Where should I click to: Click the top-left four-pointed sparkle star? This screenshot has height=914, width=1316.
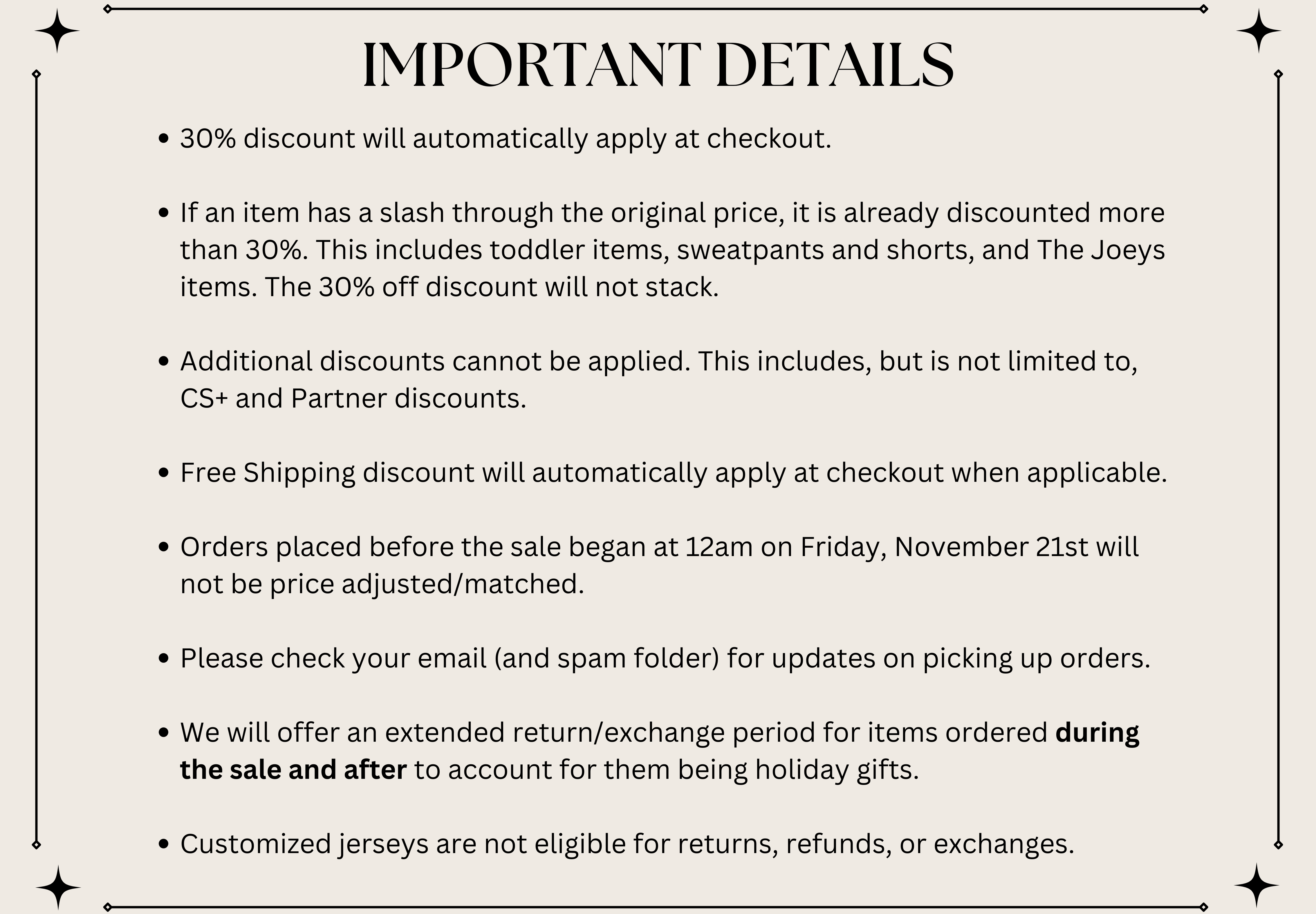coord(57,31)
